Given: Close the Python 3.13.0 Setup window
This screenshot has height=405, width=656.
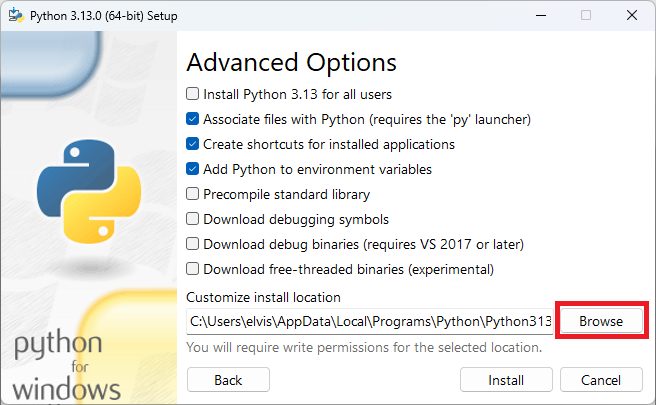Looking at the screenshot, I should click(x=632, y=15).
